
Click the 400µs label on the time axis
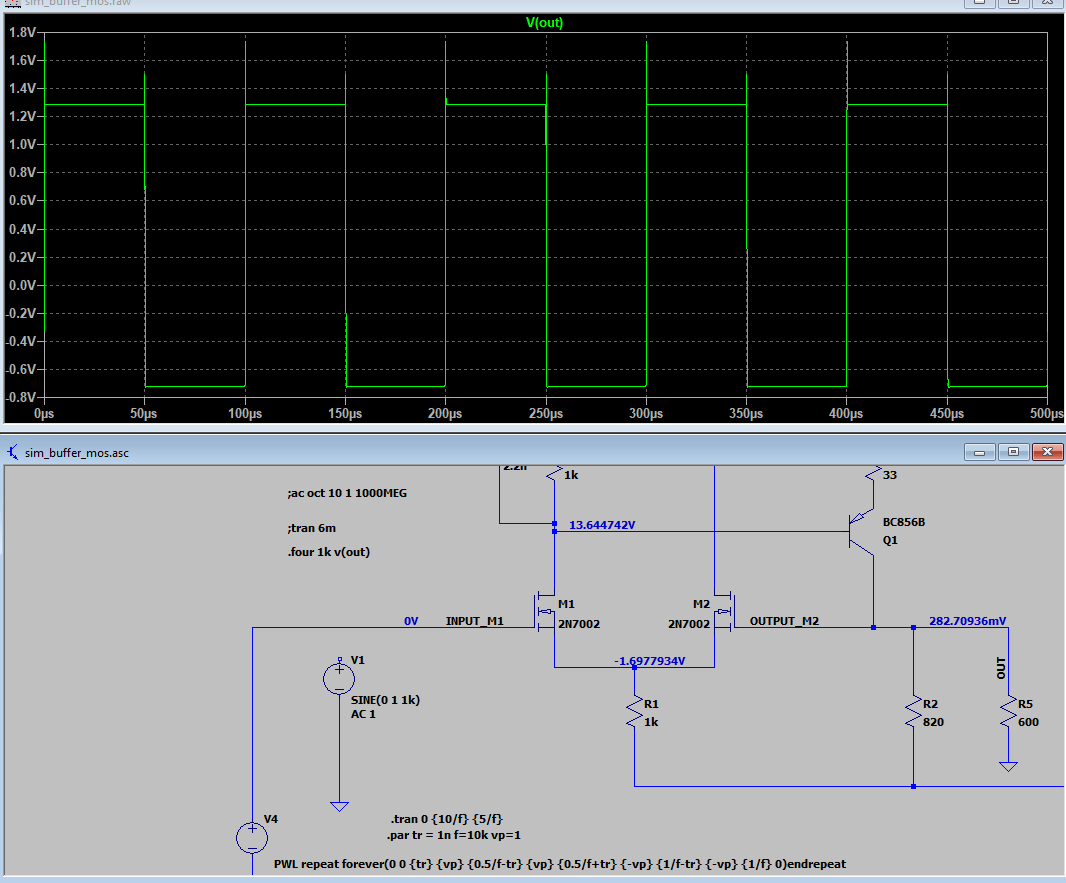tap(846, 413)
